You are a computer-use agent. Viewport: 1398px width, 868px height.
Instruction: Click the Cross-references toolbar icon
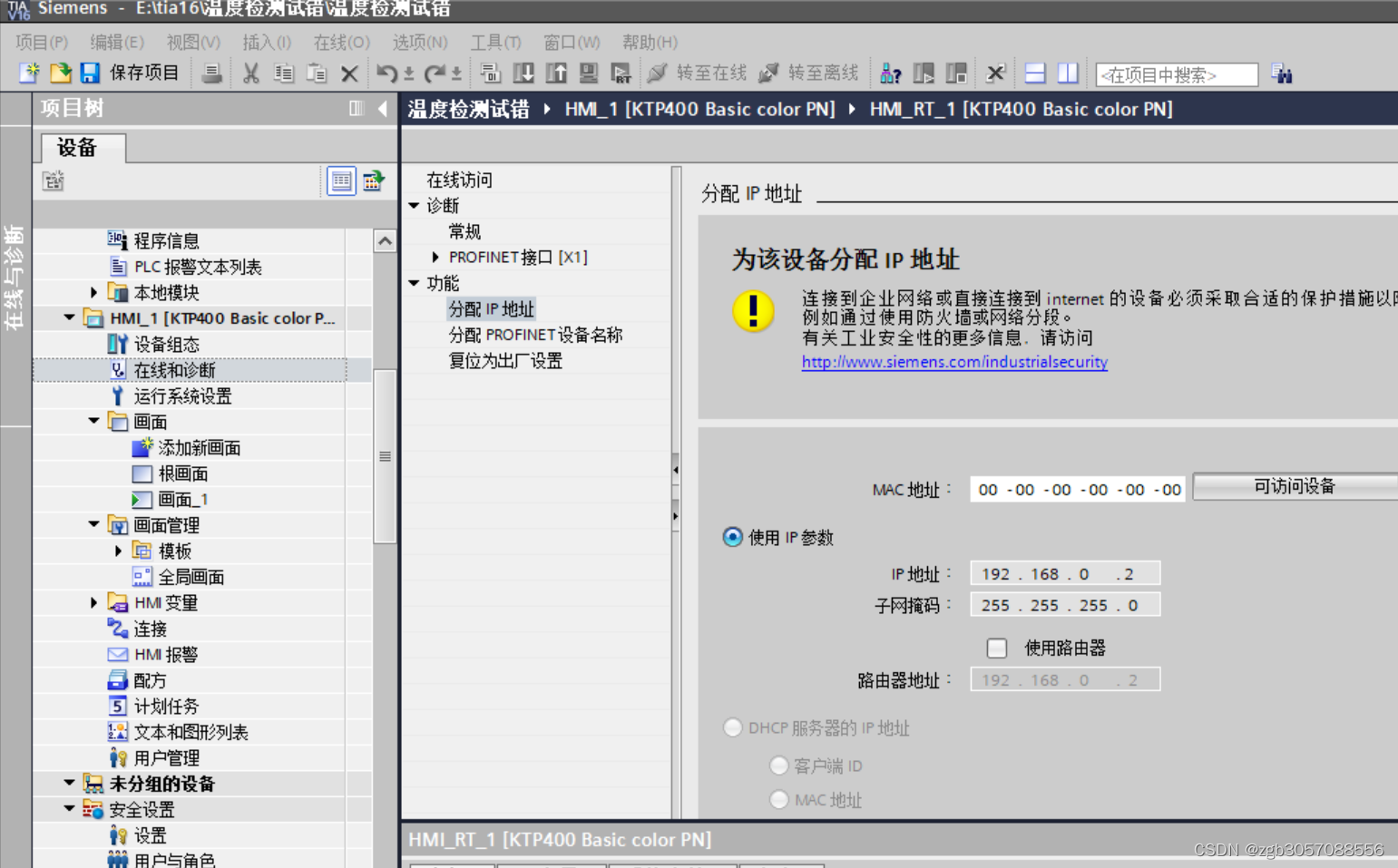pyautogui.click(x=995, y=73)
